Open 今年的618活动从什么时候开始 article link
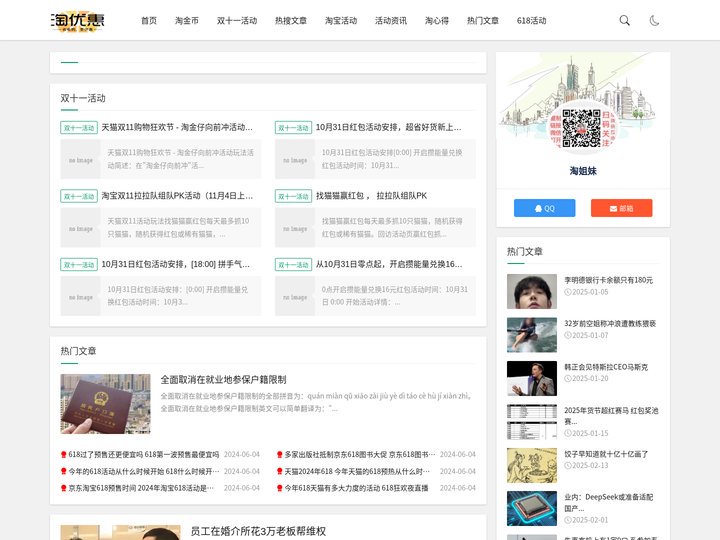The width and height of the screenshot is (720, 540). 144,471
